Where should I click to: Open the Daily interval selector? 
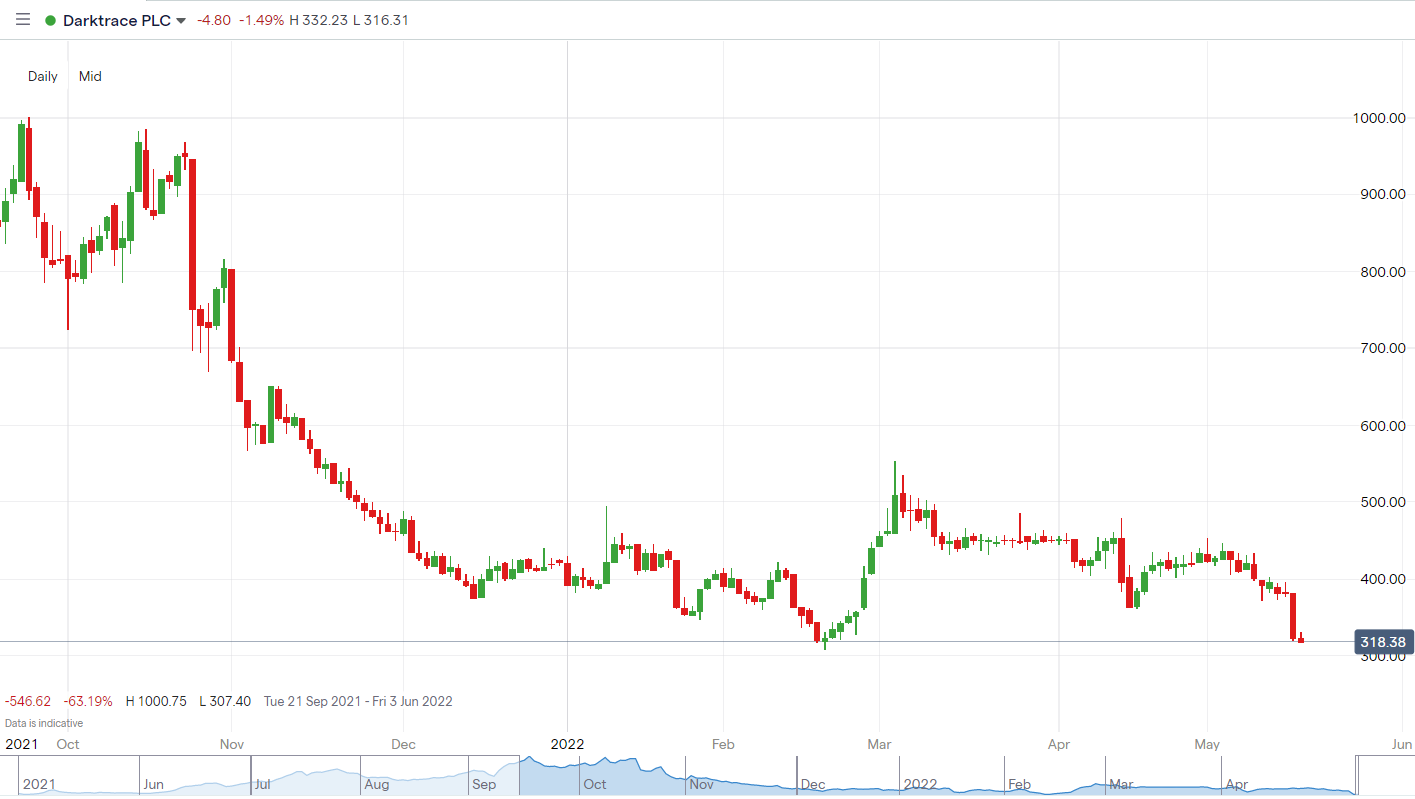click(43, 76)
